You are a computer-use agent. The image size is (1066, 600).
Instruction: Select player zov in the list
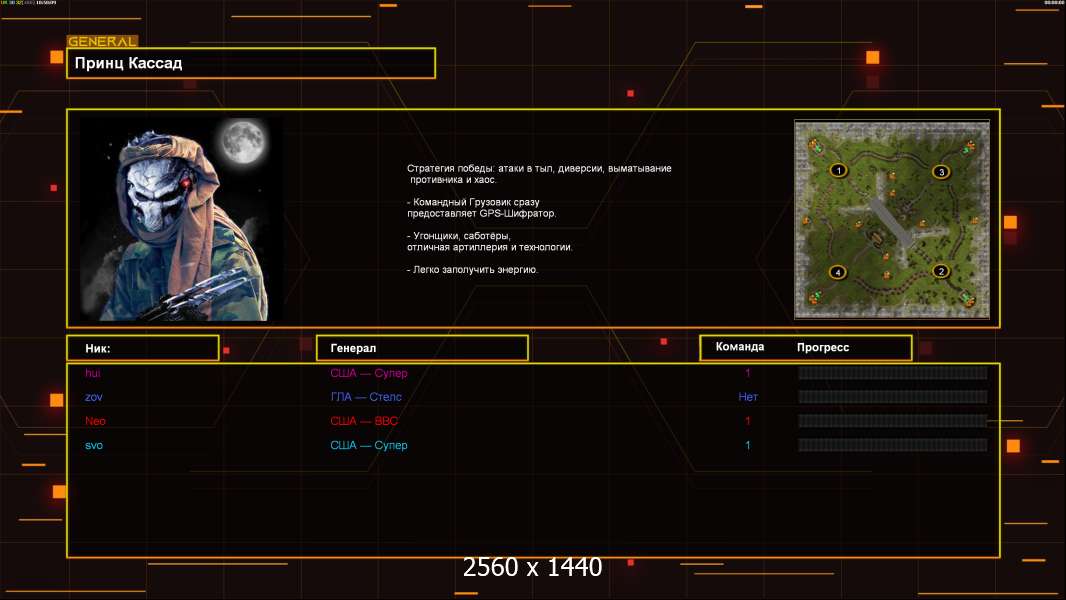[x=94, y=397]
